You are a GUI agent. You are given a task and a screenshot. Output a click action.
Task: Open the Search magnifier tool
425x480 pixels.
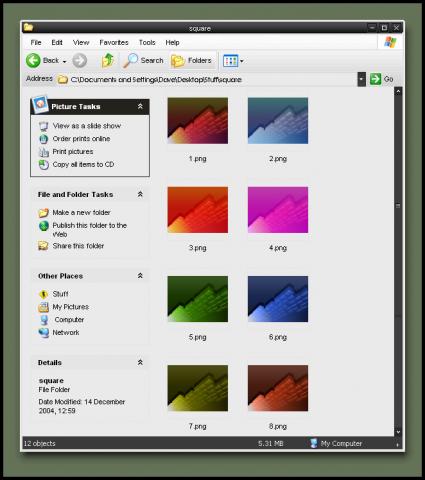point(130,60)
